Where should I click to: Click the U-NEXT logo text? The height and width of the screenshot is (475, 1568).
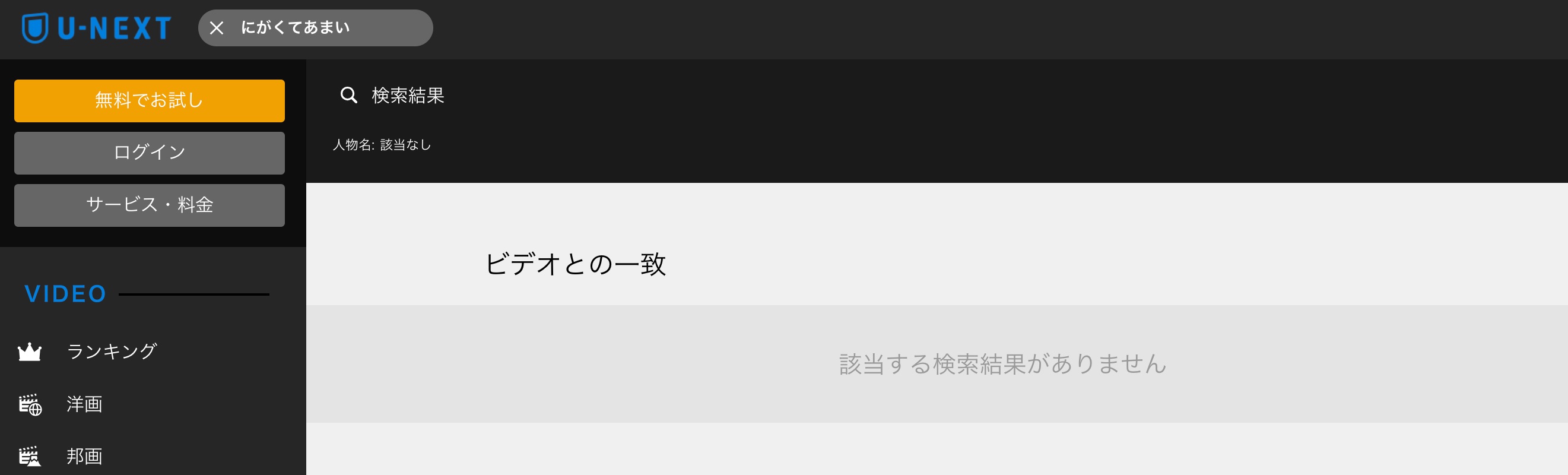115,28
